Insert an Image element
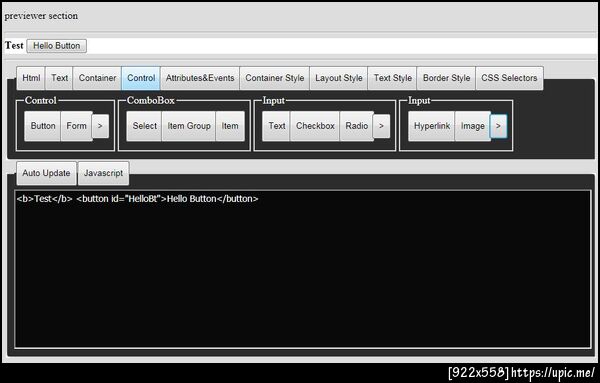Image resolution: width=600 pixels, height=383 pixels. pyautogui.click(x=473, y=126)
